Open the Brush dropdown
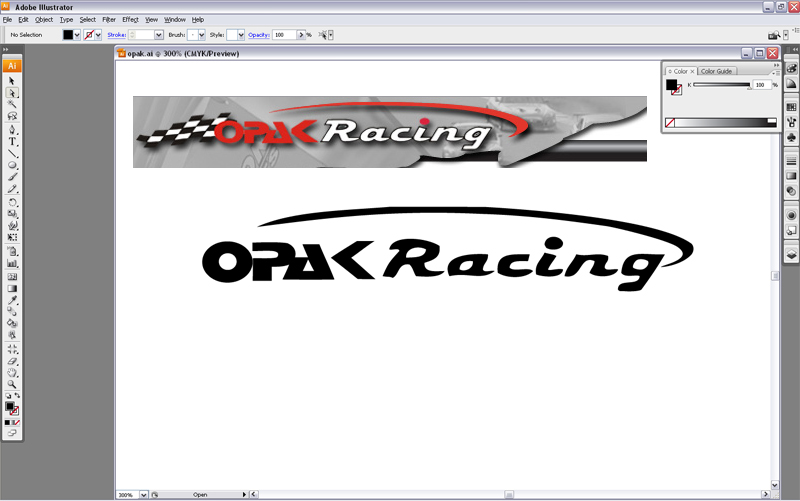The image size is (800, 501). point(202,35)
